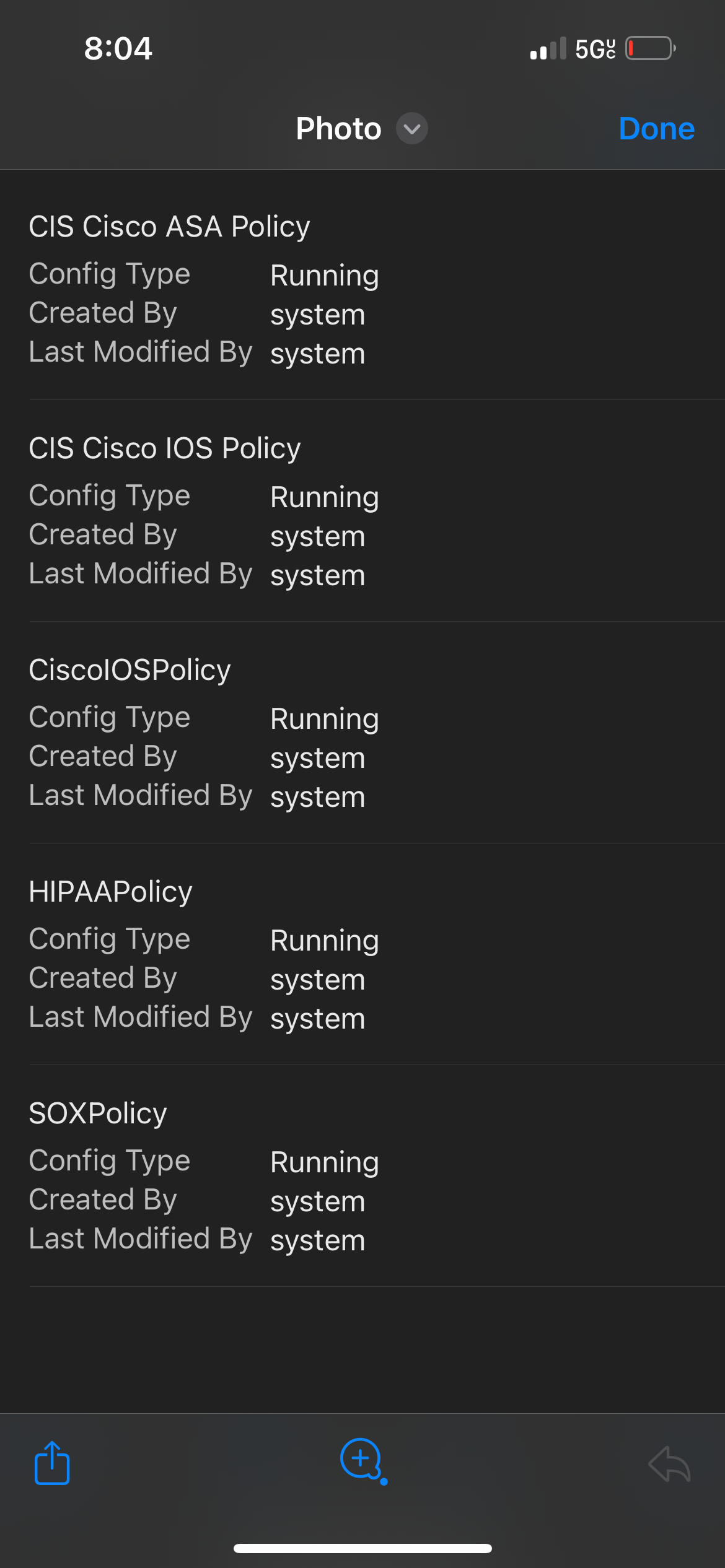Tap Last Modified By under SOXPolicy
This screenshot has height=1568, width=725.
pyautogui.click(x=141, y=1239)
